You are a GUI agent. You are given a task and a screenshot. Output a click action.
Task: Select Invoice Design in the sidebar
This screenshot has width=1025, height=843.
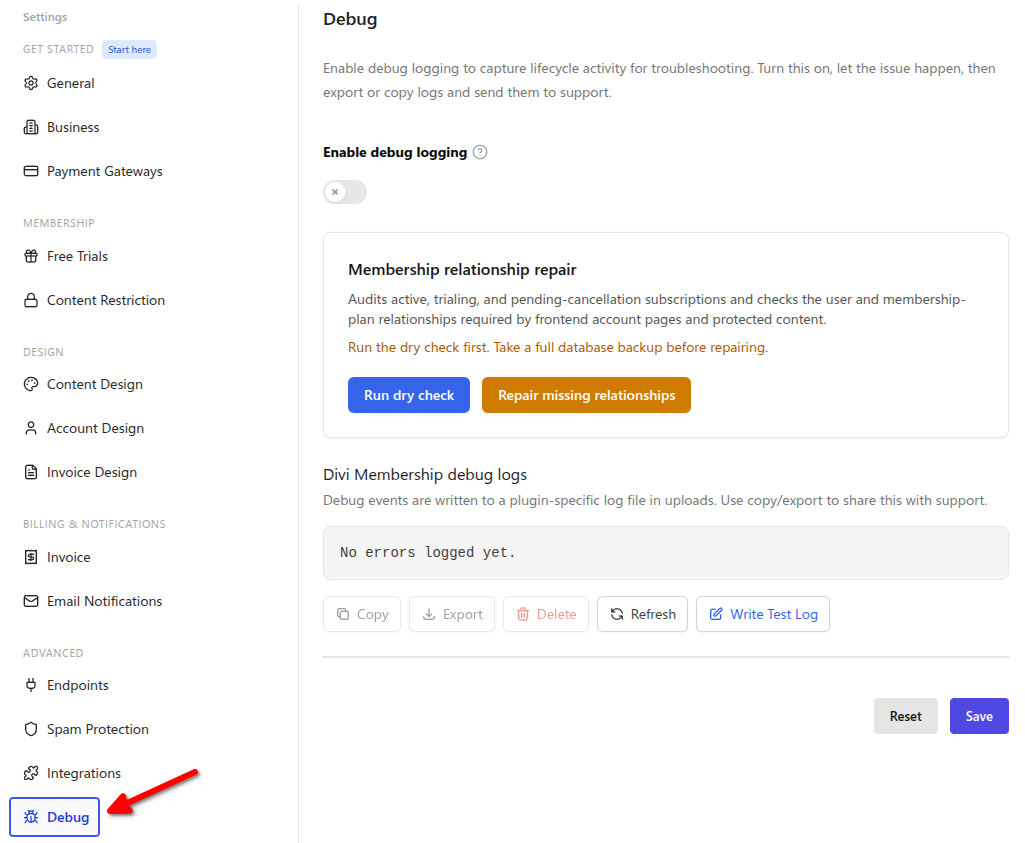tap(92, 472)
